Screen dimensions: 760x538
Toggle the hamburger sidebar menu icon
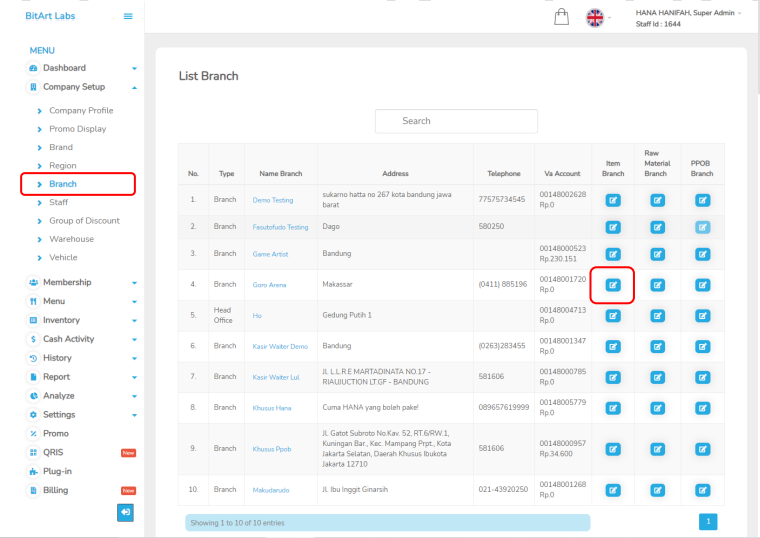(x=127, y=16)
